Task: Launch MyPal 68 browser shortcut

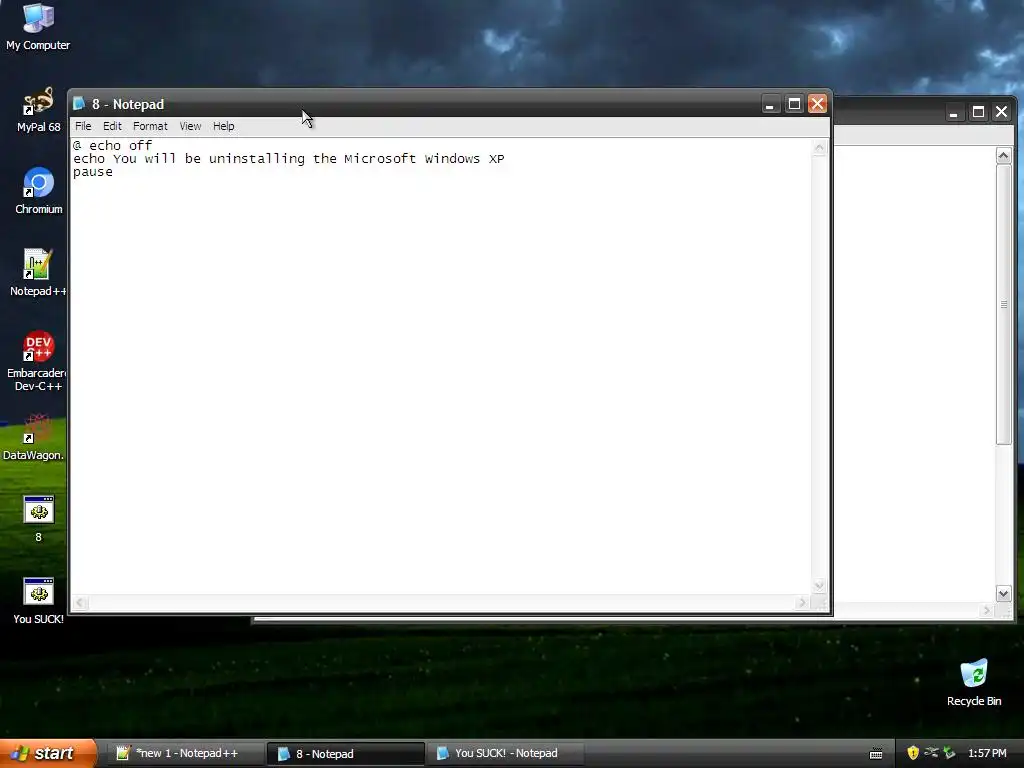Action: pyautogui.click(x=38, y=110)
